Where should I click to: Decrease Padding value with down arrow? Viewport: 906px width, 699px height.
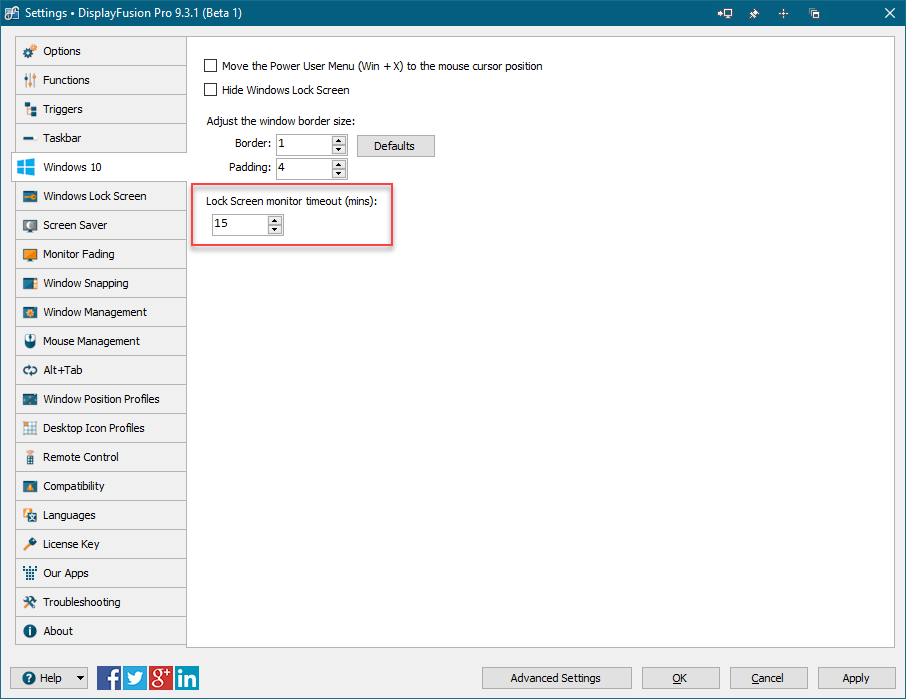pyautogui.click(x=339, y=173)
